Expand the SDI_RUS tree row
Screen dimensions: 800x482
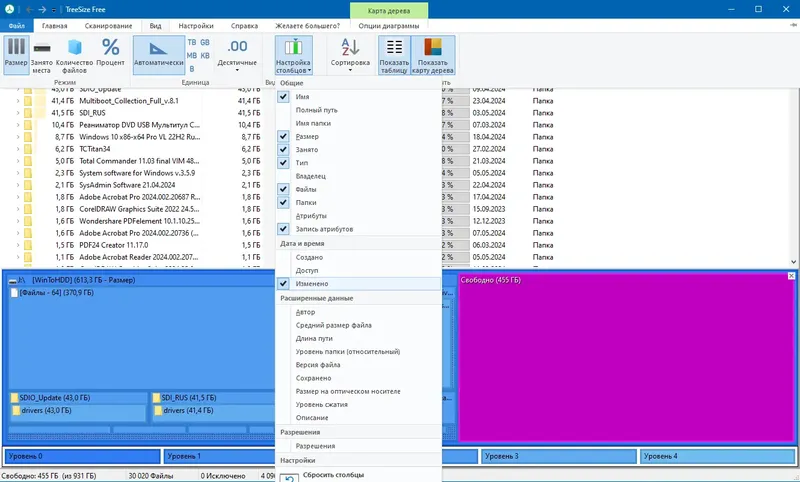point(18,113)
